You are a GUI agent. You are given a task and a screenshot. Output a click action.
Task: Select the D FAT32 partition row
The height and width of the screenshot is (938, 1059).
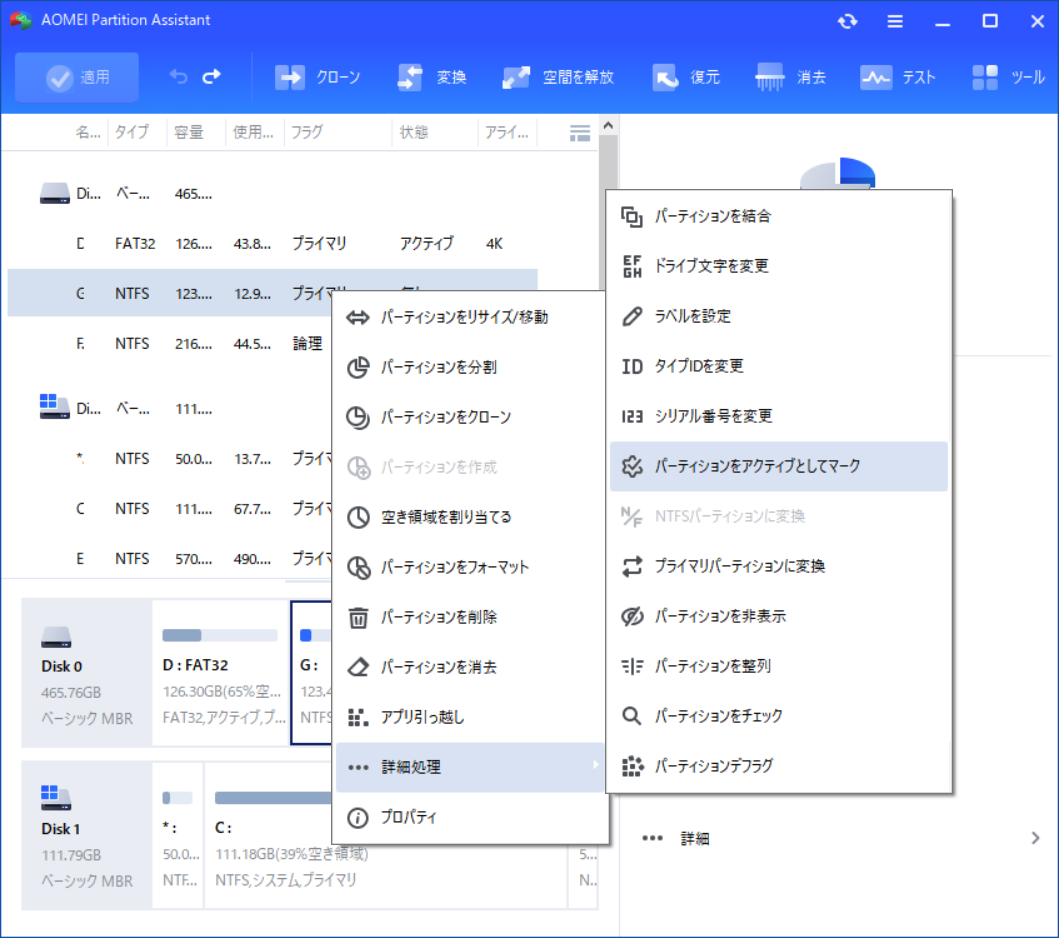pos(272,243)
